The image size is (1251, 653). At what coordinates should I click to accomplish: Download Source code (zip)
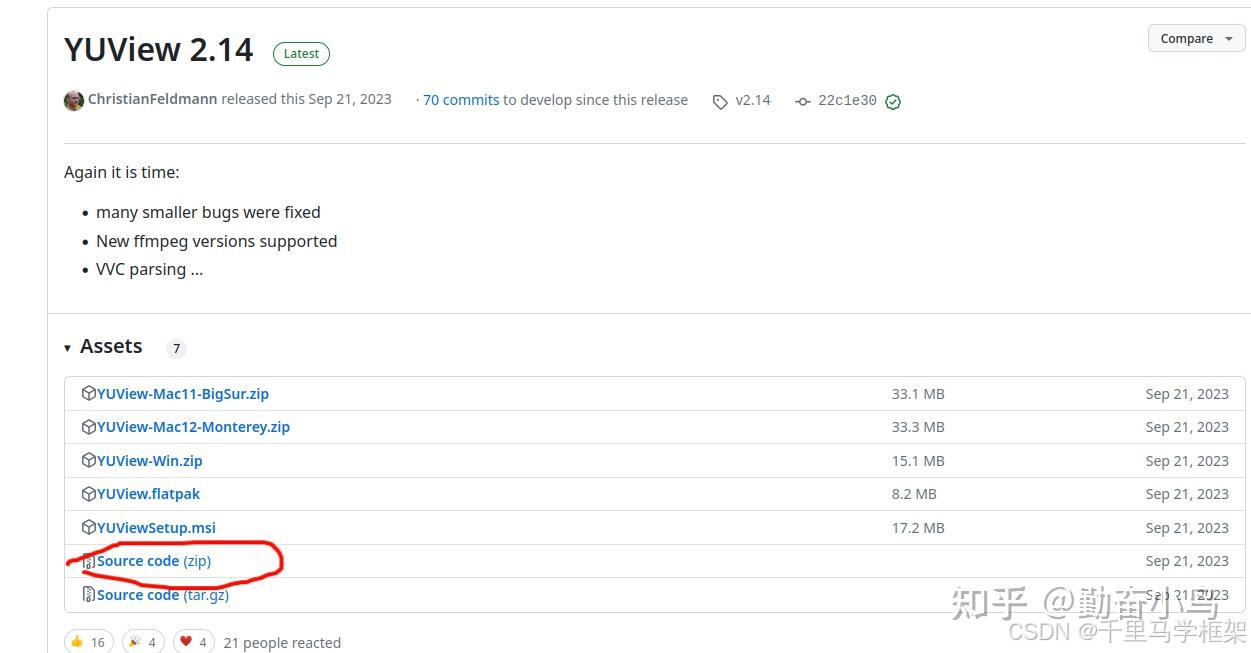153,561
